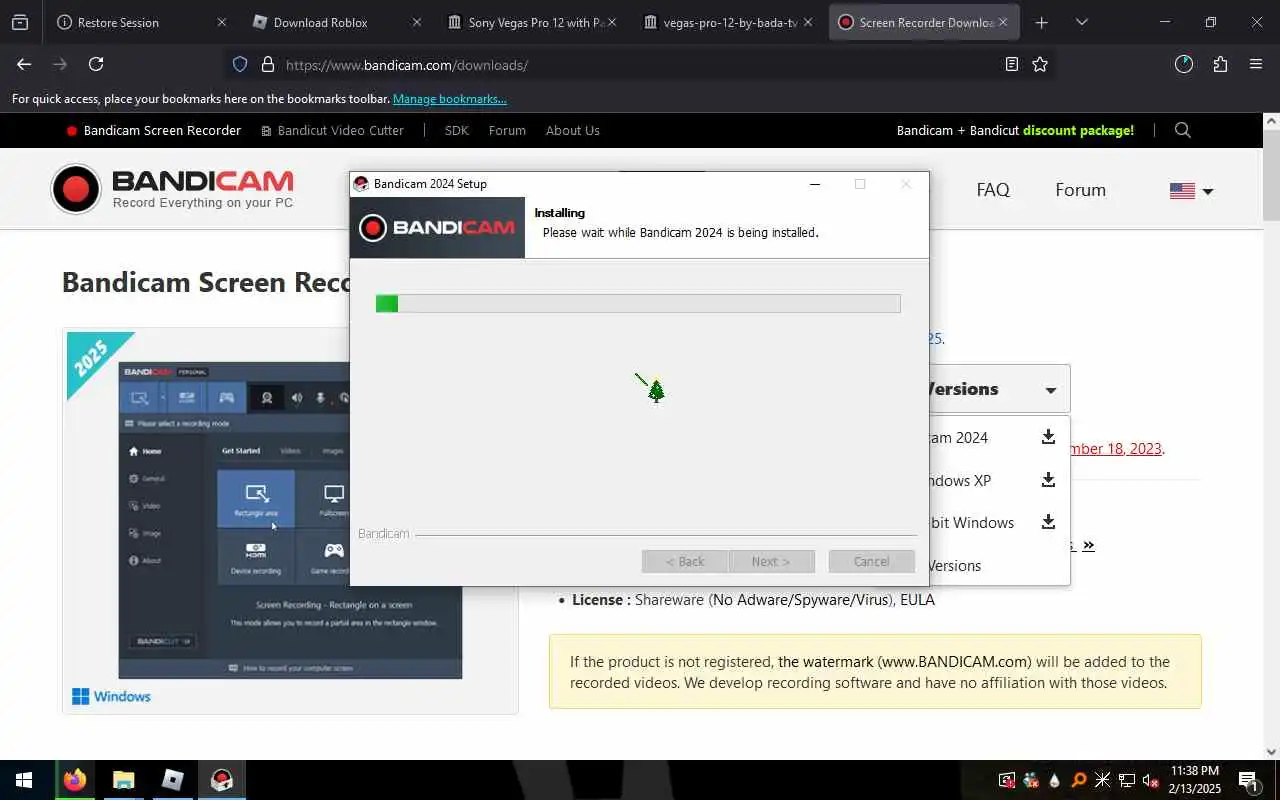Open Windows Start menu

click(24, 780)
